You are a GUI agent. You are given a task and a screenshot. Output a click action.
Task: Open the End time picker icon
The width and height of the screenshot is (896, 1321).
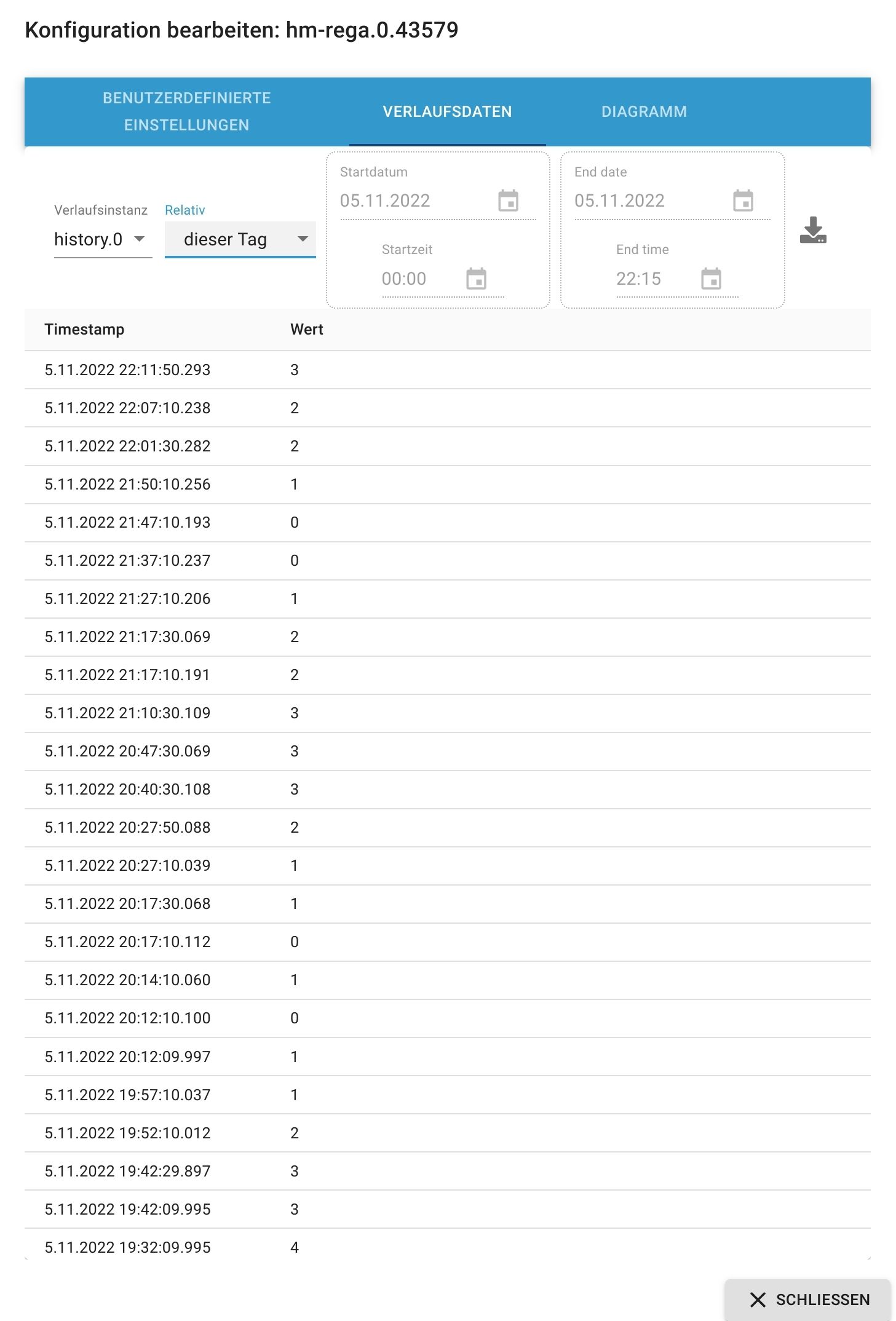(x=711, y=279)
